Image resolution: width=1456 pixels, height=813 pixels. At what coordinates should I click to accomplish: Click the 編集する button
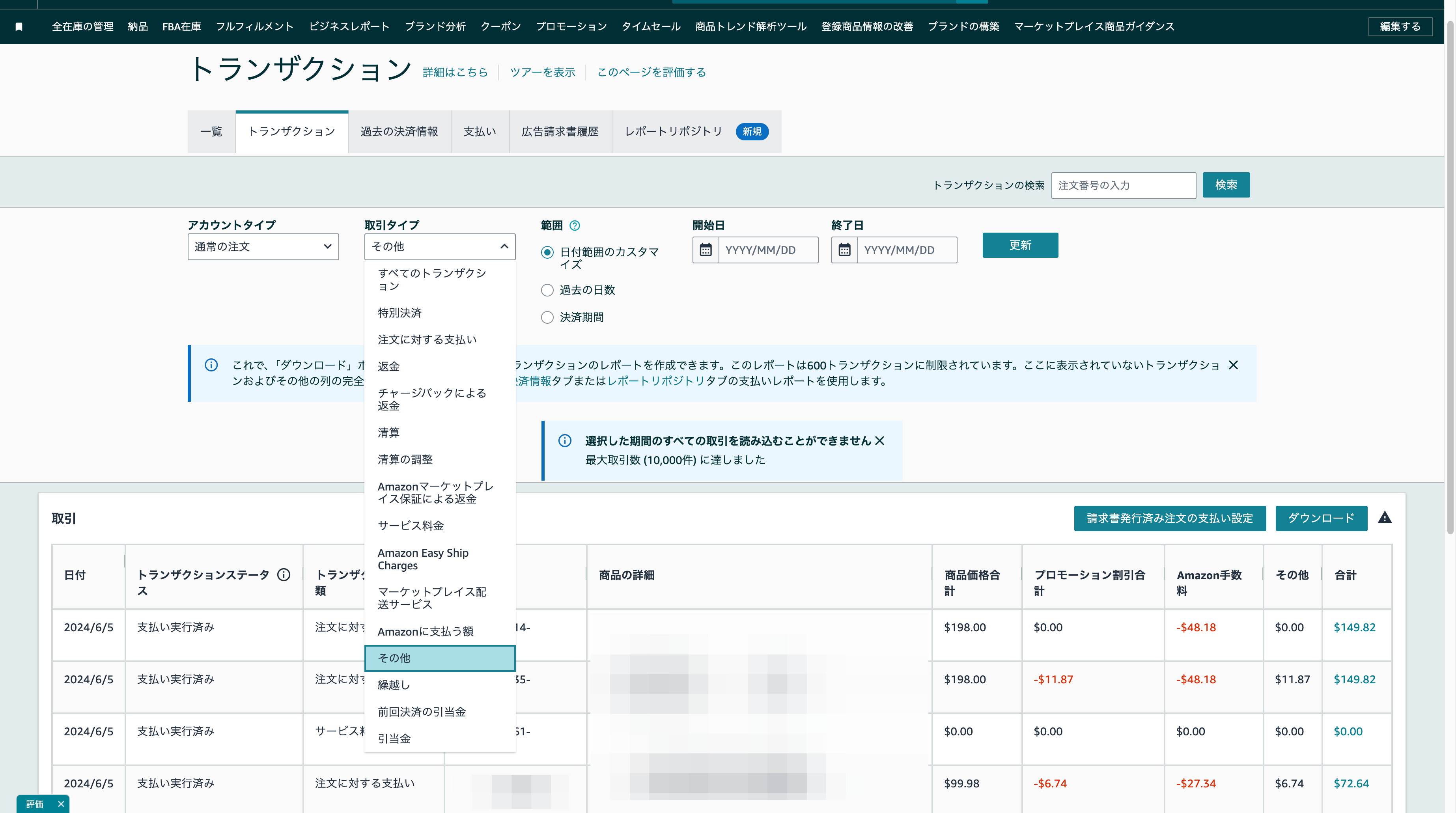[1400, 26]
